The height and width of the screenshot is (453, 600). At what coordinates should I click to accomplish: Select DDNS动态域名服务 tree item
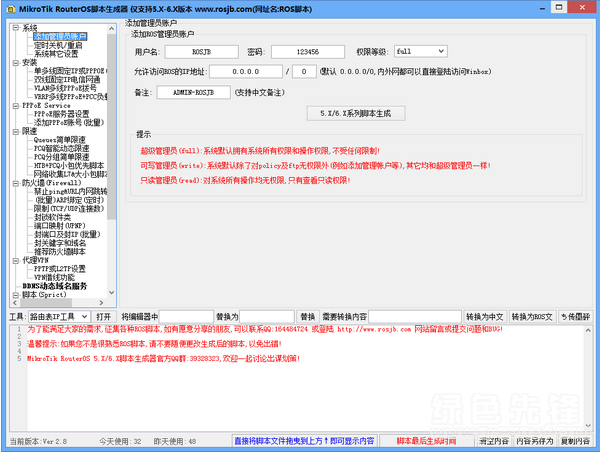55,286
